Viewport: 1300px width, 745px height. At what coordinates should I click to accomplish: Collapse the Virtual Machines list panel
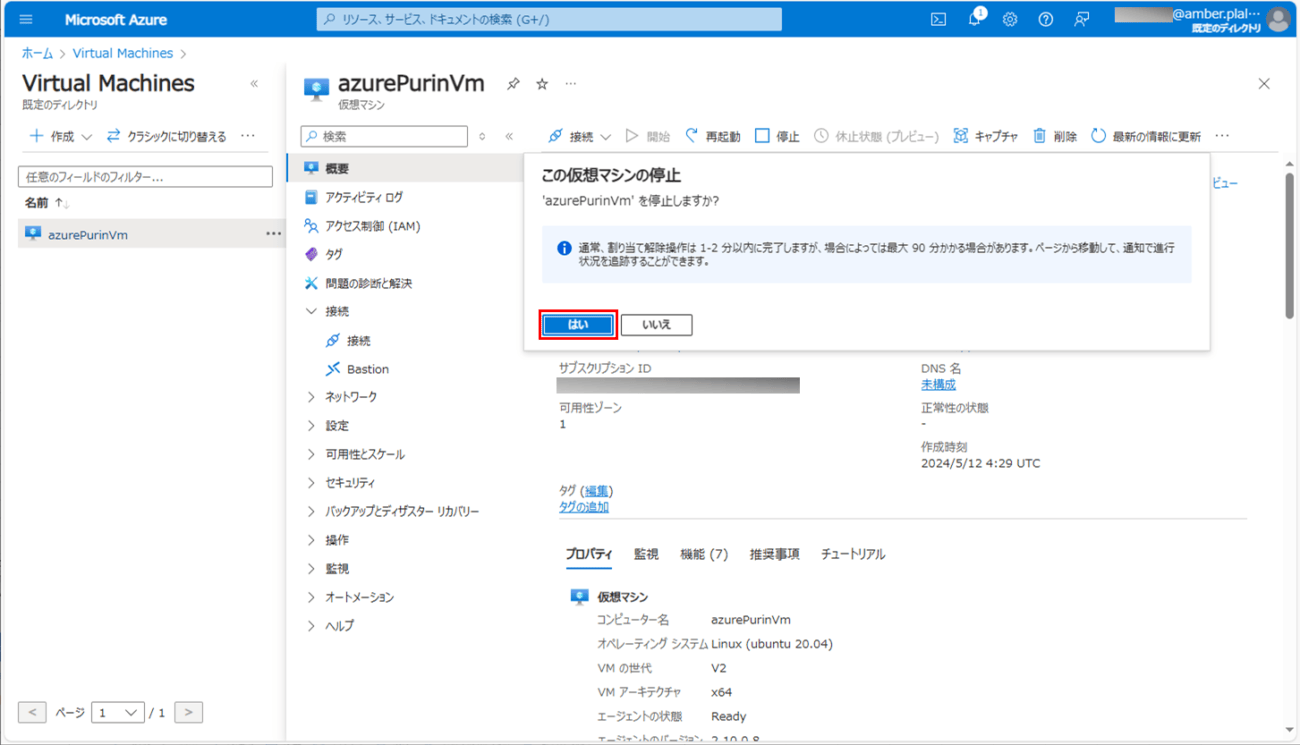click(254, 84)
